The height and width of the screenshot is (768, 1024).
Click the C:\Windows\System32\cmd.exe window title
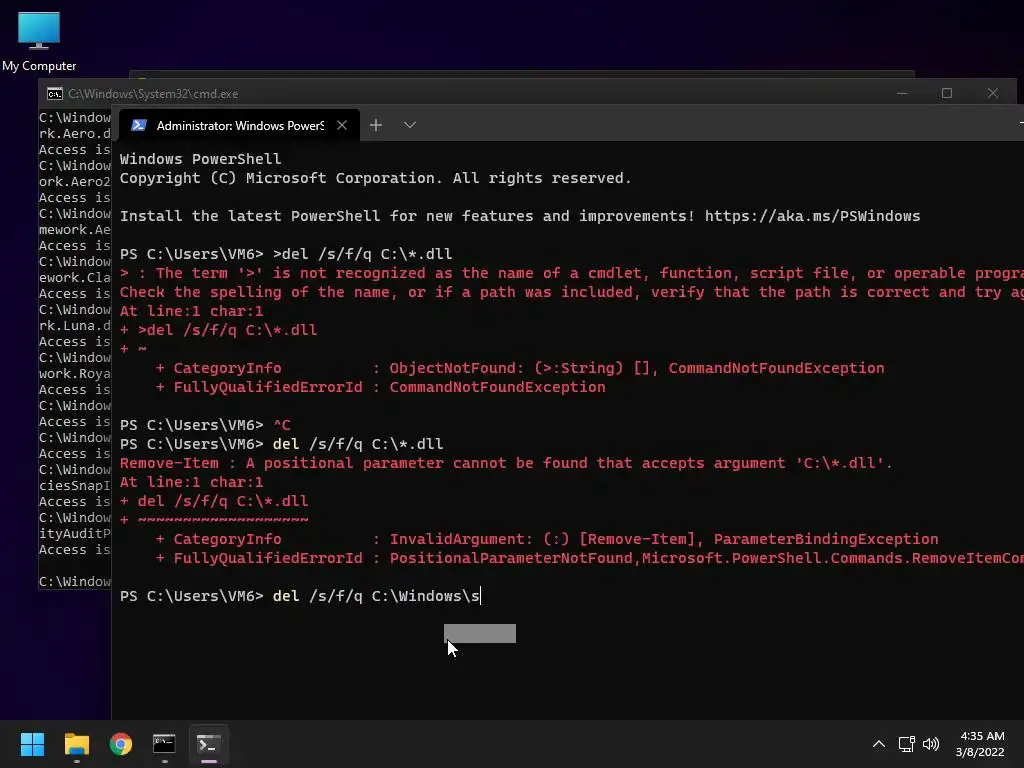(x=153, y=94)
